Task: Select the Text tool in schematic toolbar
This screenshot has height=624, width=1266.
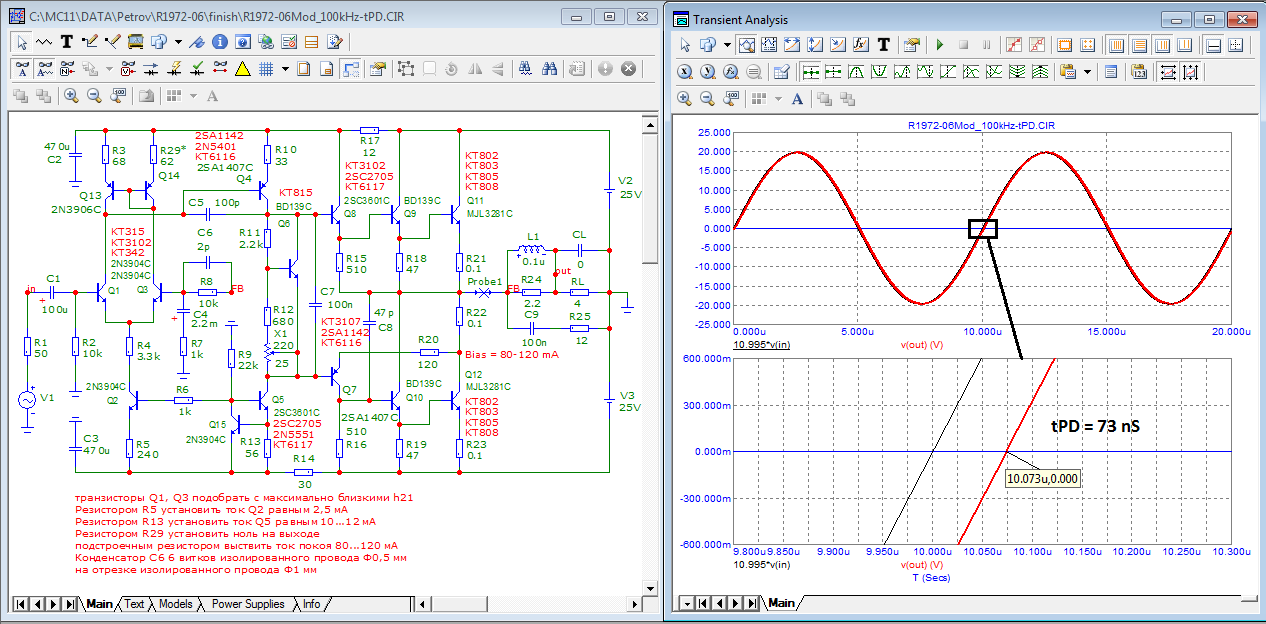Action: tap(67, 42)
